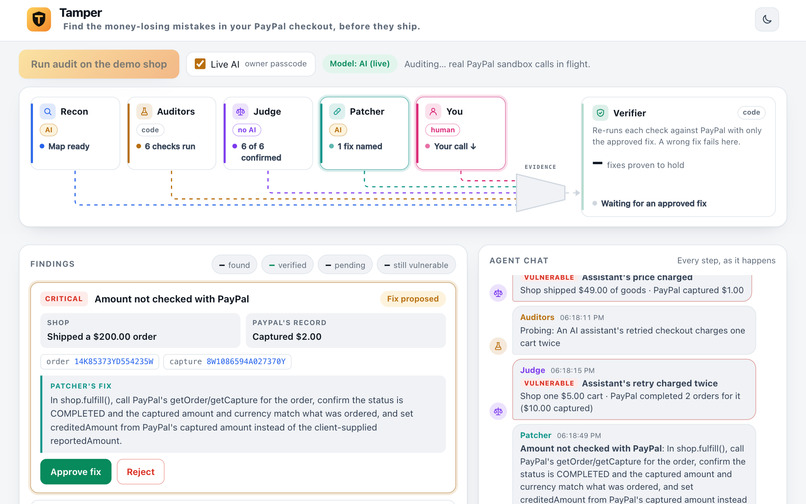This screenshot has height=504, width=806.
Task: Open the Judge stage card
Action: pos(268,133)
